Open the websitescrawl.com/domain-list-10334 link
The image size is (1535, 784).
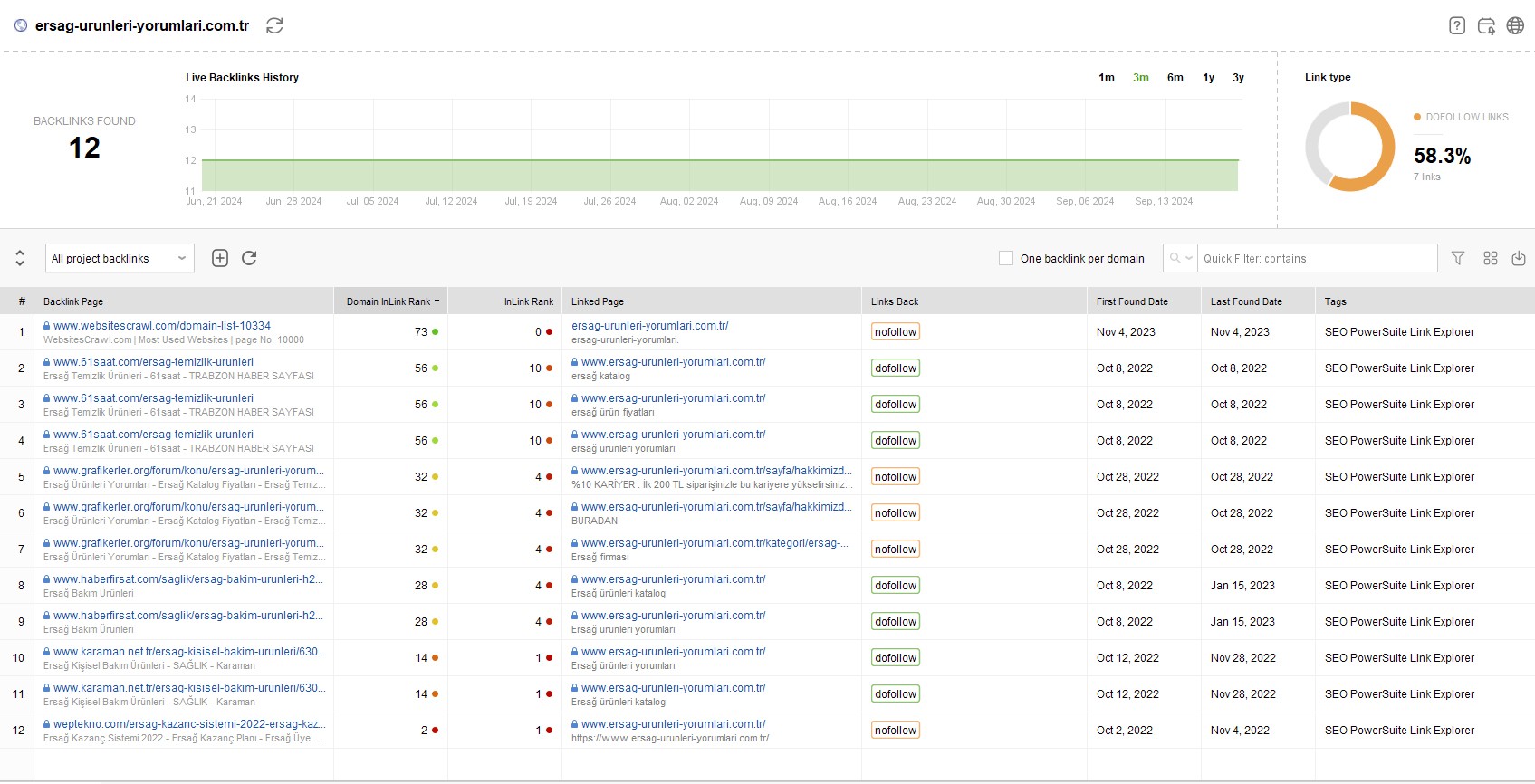point(162,326)
